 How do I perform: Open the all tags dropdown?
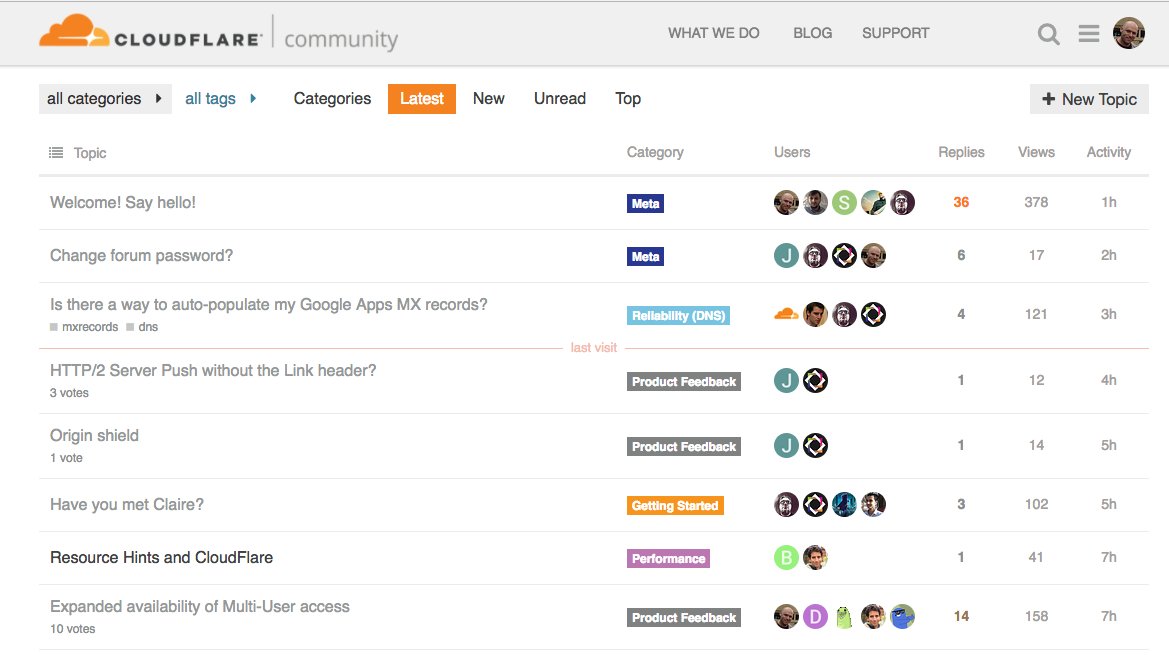tap(221, 98)
